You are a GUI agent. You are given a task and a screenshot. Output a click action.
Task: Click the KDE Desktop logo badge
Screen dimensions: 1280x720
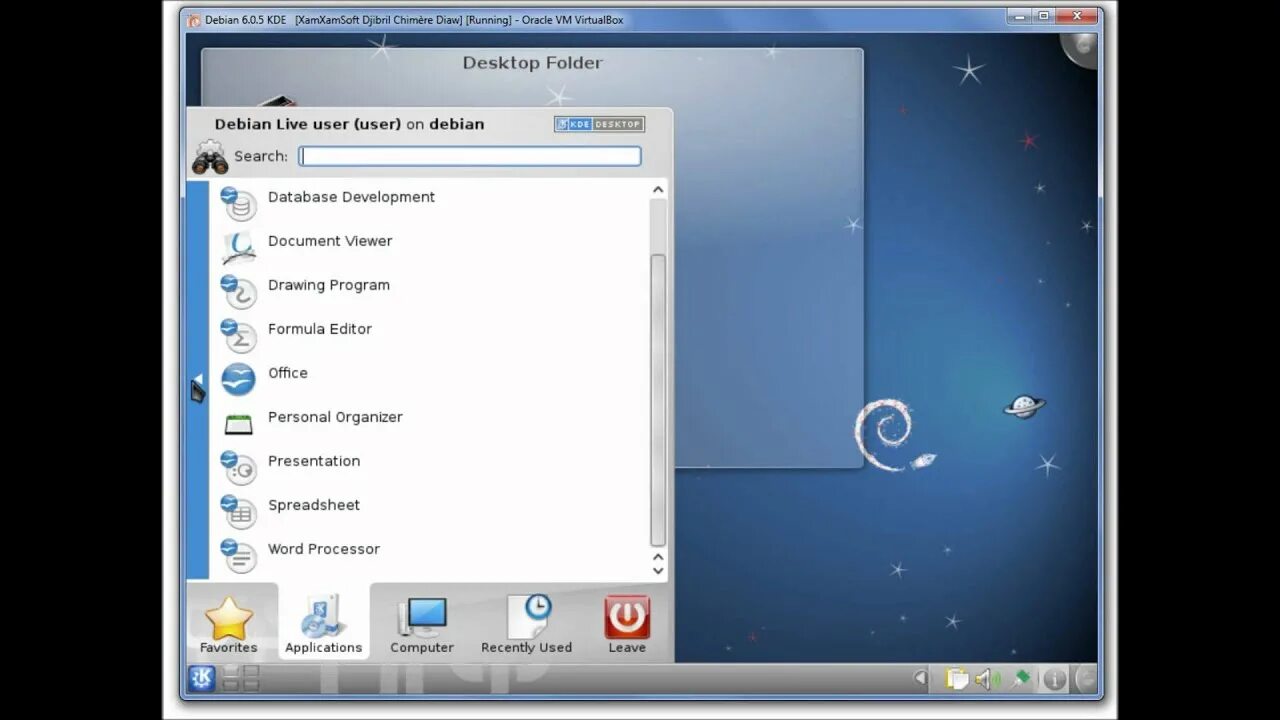[600, 124]
